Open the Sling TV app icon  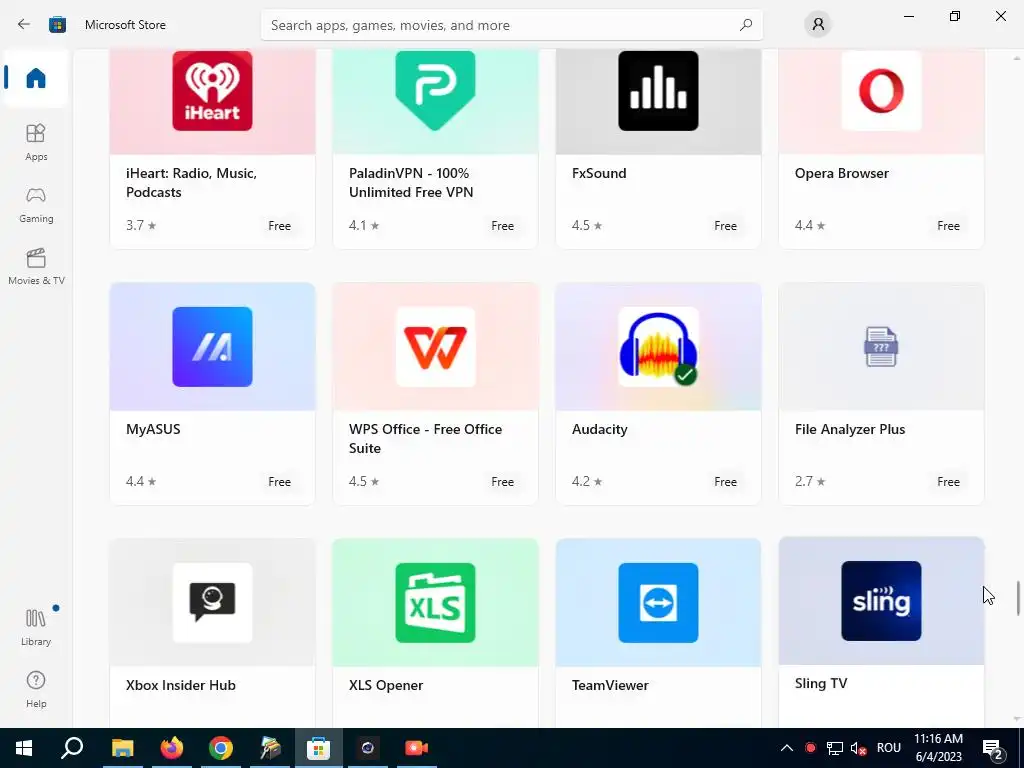[x=881, y=601]
